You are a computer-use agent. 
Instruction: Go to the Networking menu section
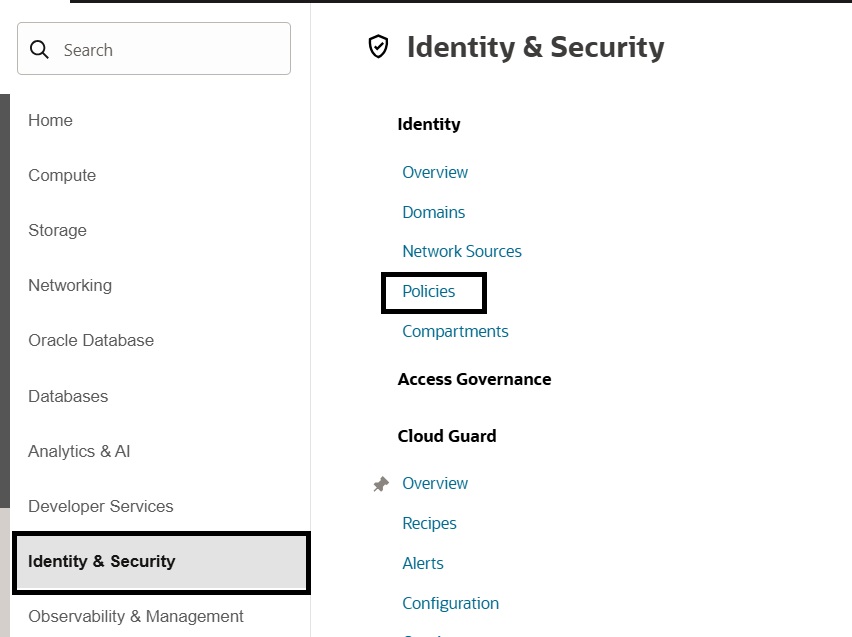tap(70, 285)
